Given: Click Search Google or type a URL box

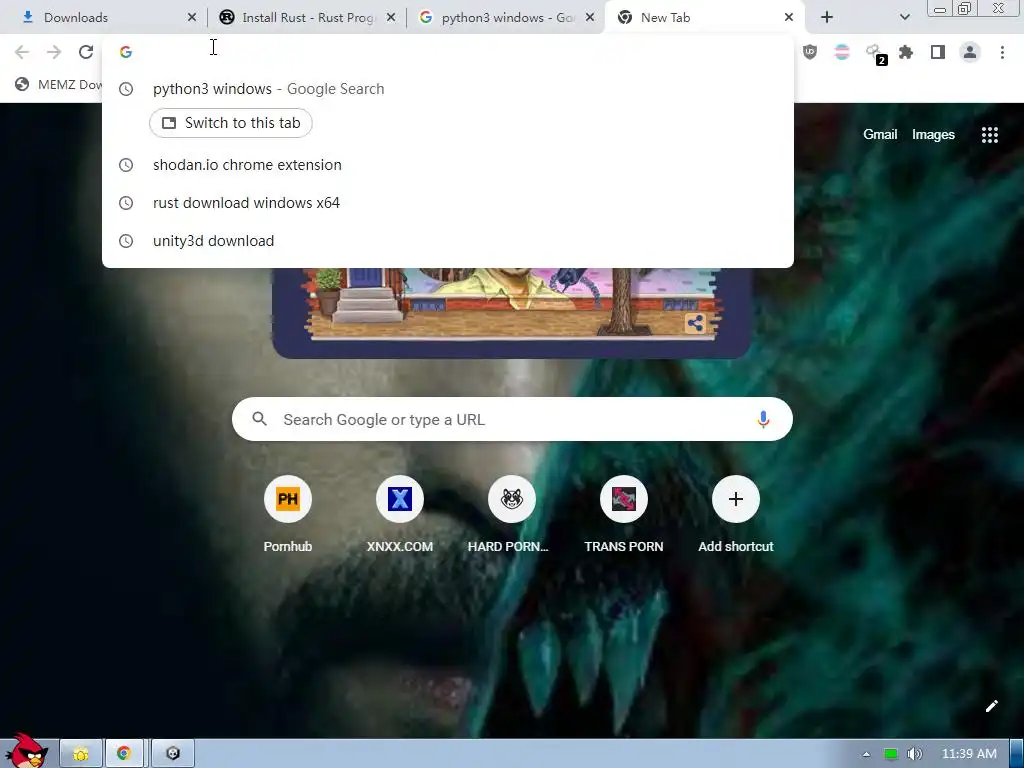Looking at the screenshot, I should coord(512,419).
